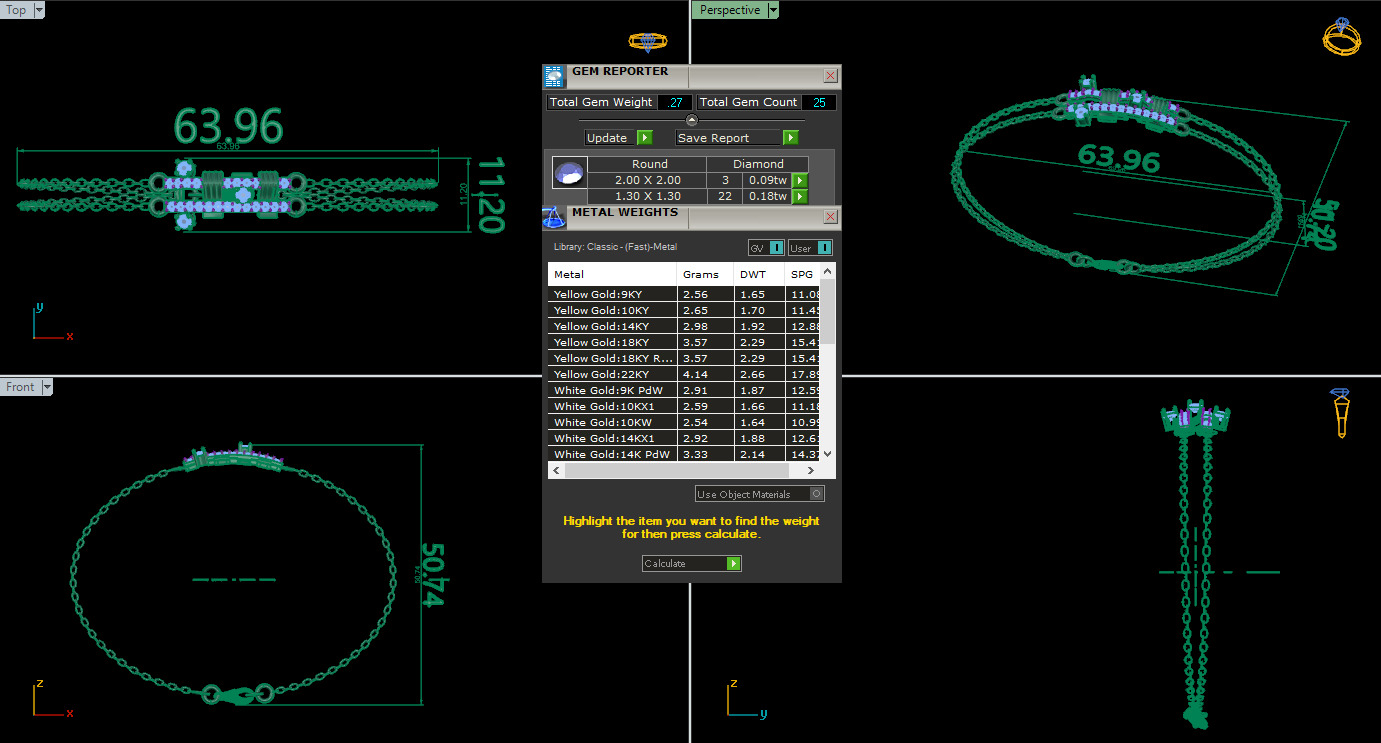This screenshot has width=1381, height=743.
Task: Toggle Use Object Materials option
Action: click(x=760, y=494)
